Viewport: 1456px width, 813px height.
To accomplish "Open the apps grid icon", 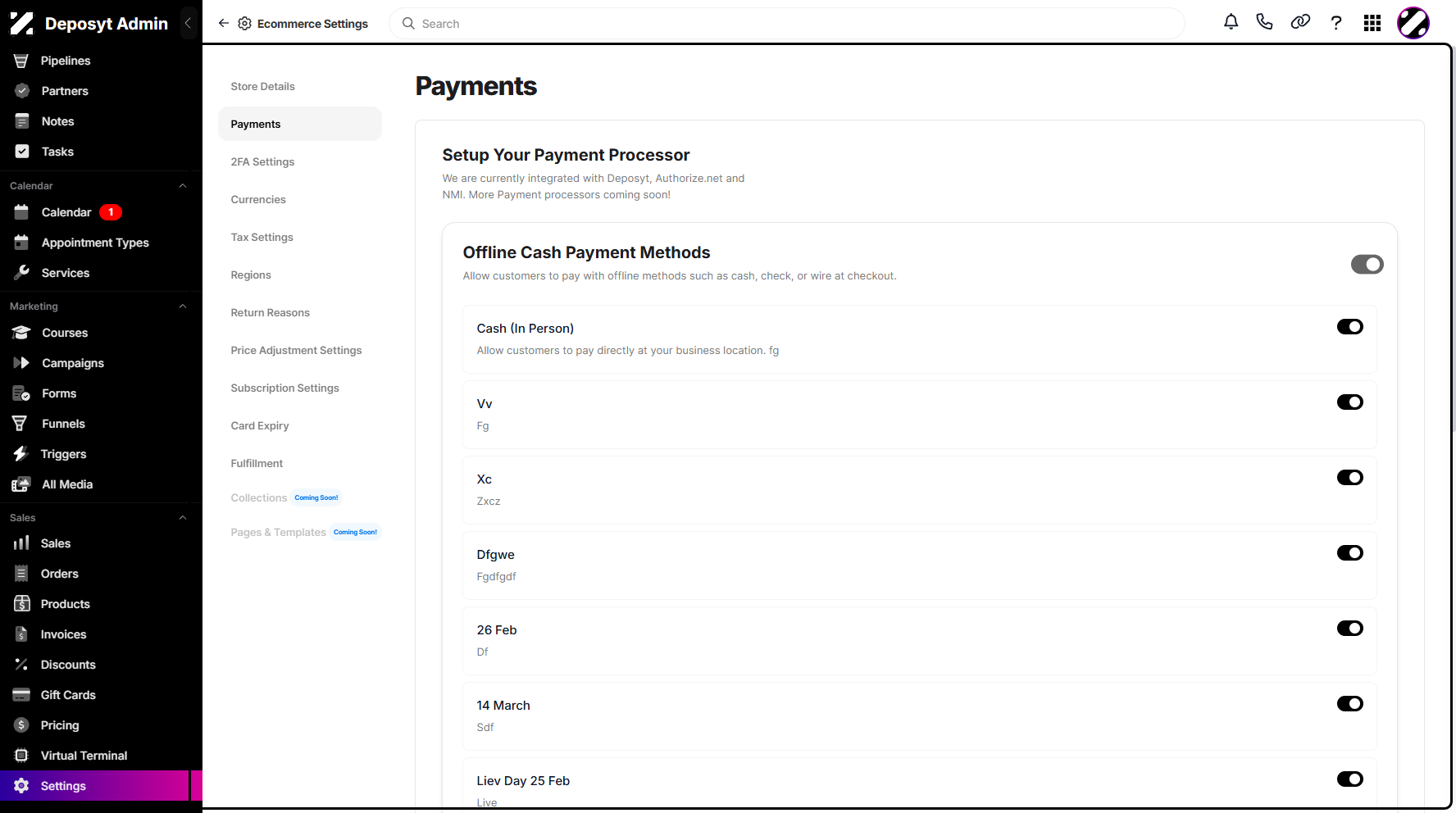I will tap(1372, 23).
